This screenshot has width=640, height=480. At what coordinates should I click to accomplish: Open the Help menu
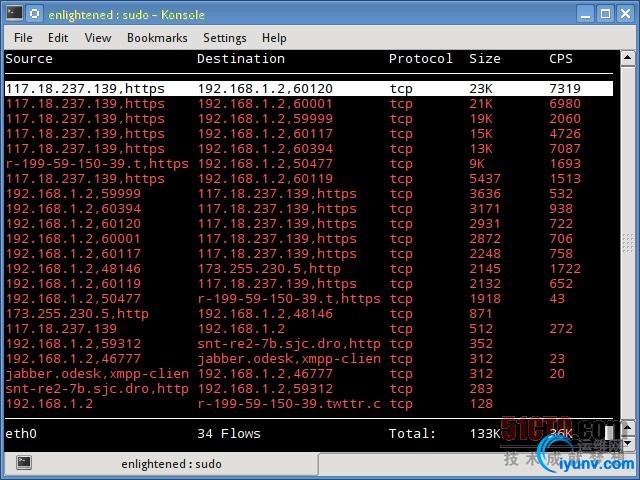274,38
